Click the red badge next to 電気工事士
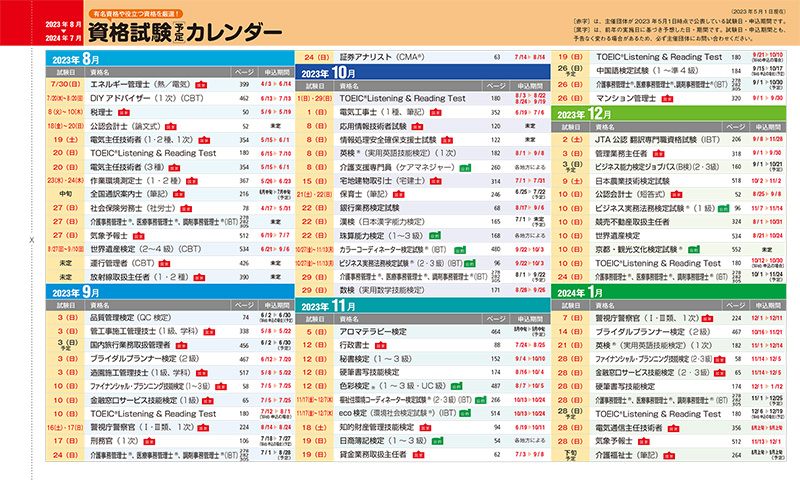Image resolution: width=800 pixels, height=480 pixels. tap(435, 112)
